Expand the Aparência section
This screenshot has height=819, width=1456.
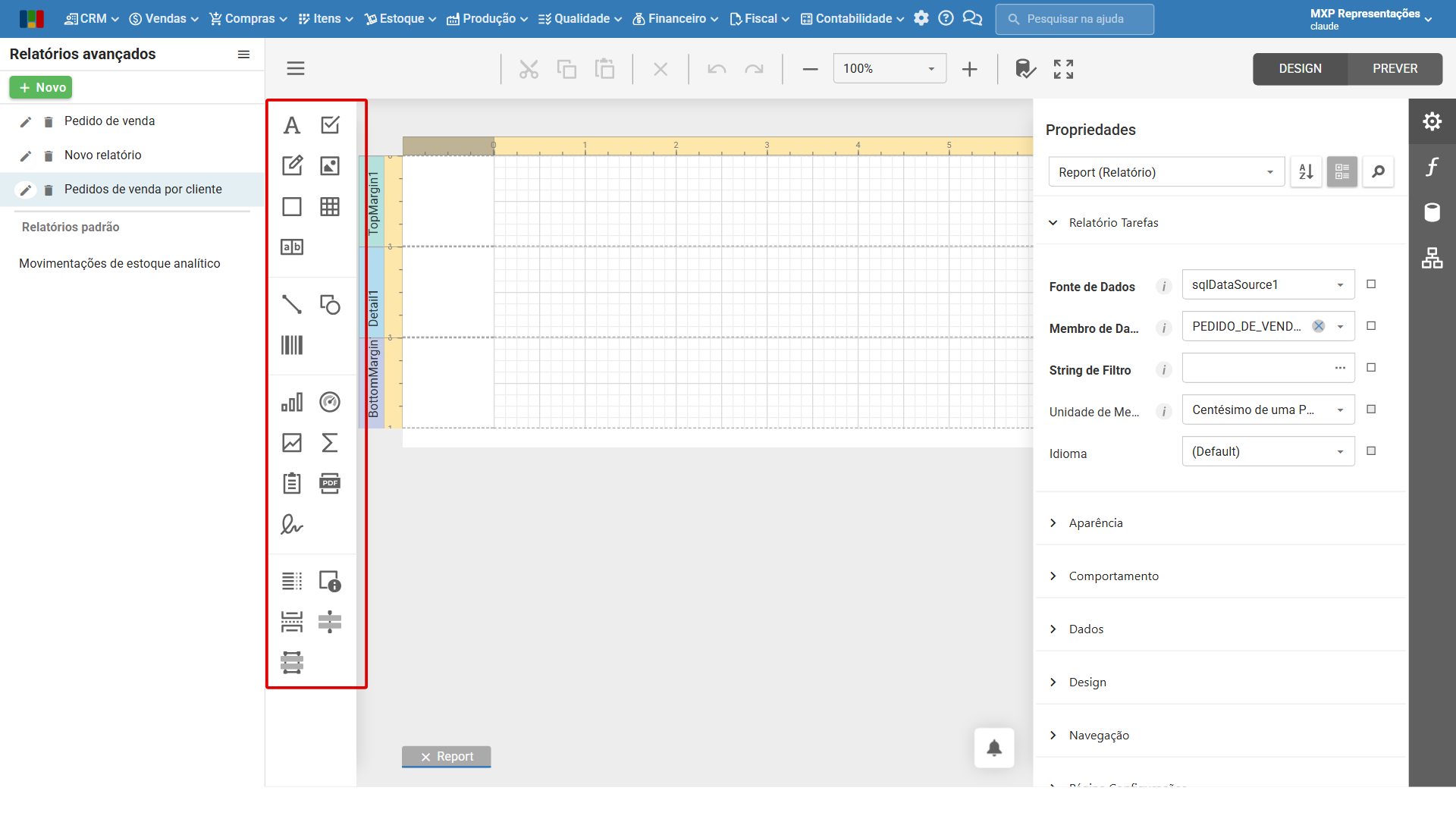coord(1096,523)
